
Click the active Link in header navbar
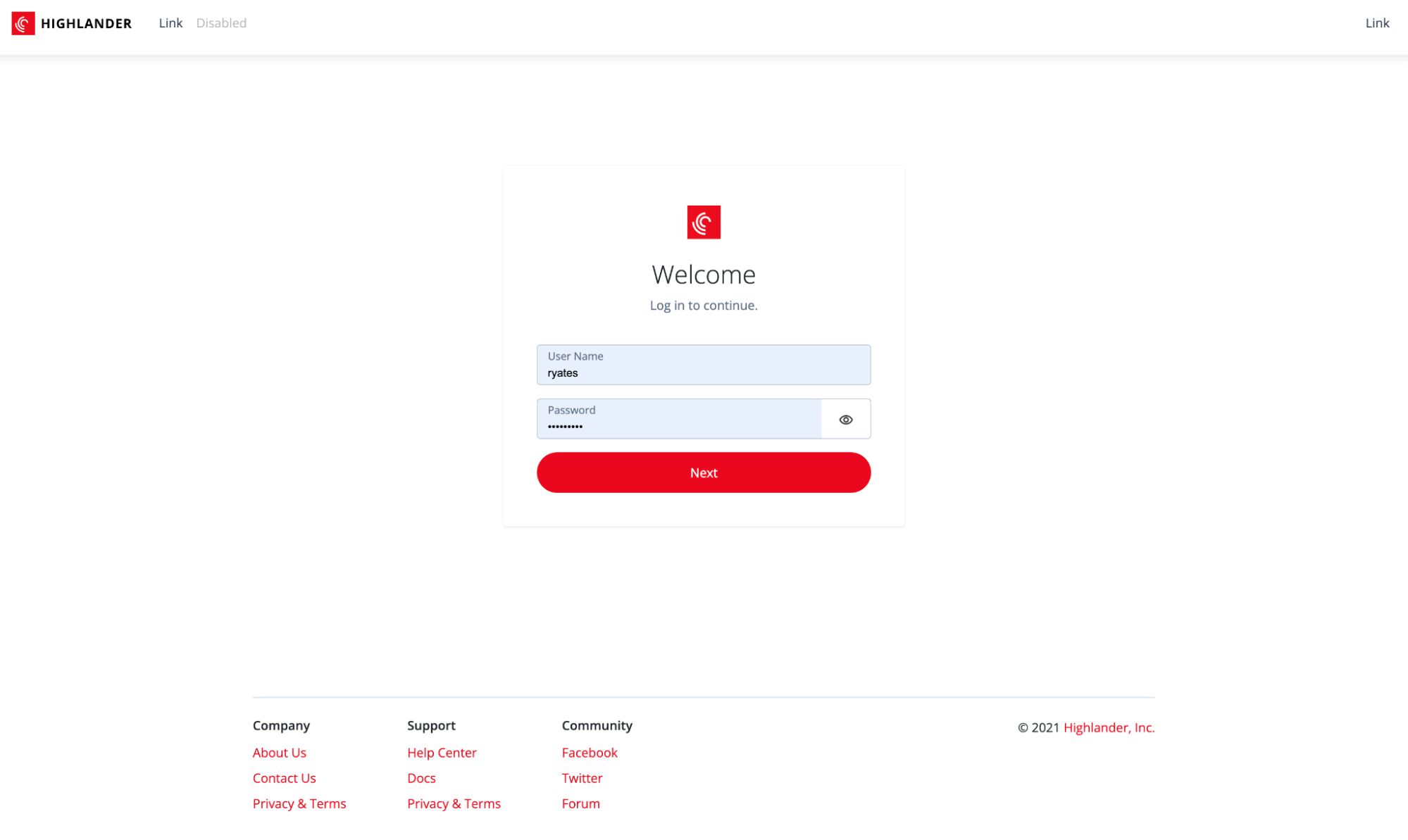(x=170, y=23)
